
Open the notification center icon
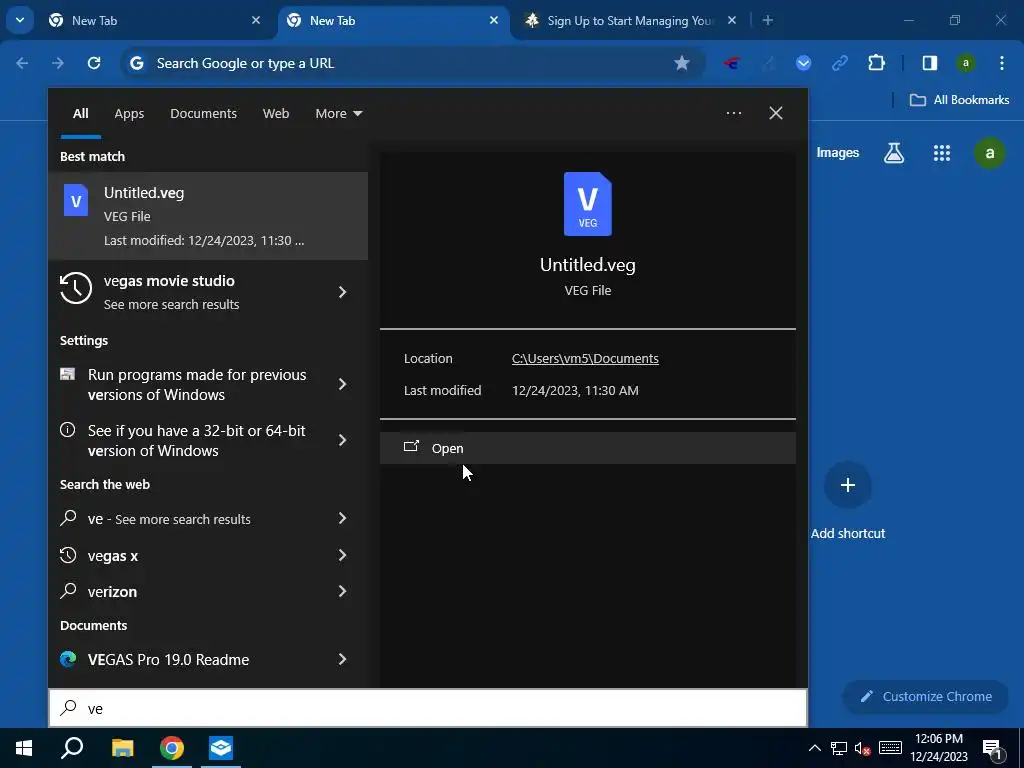pyautogui.click(x=992, y=748)
